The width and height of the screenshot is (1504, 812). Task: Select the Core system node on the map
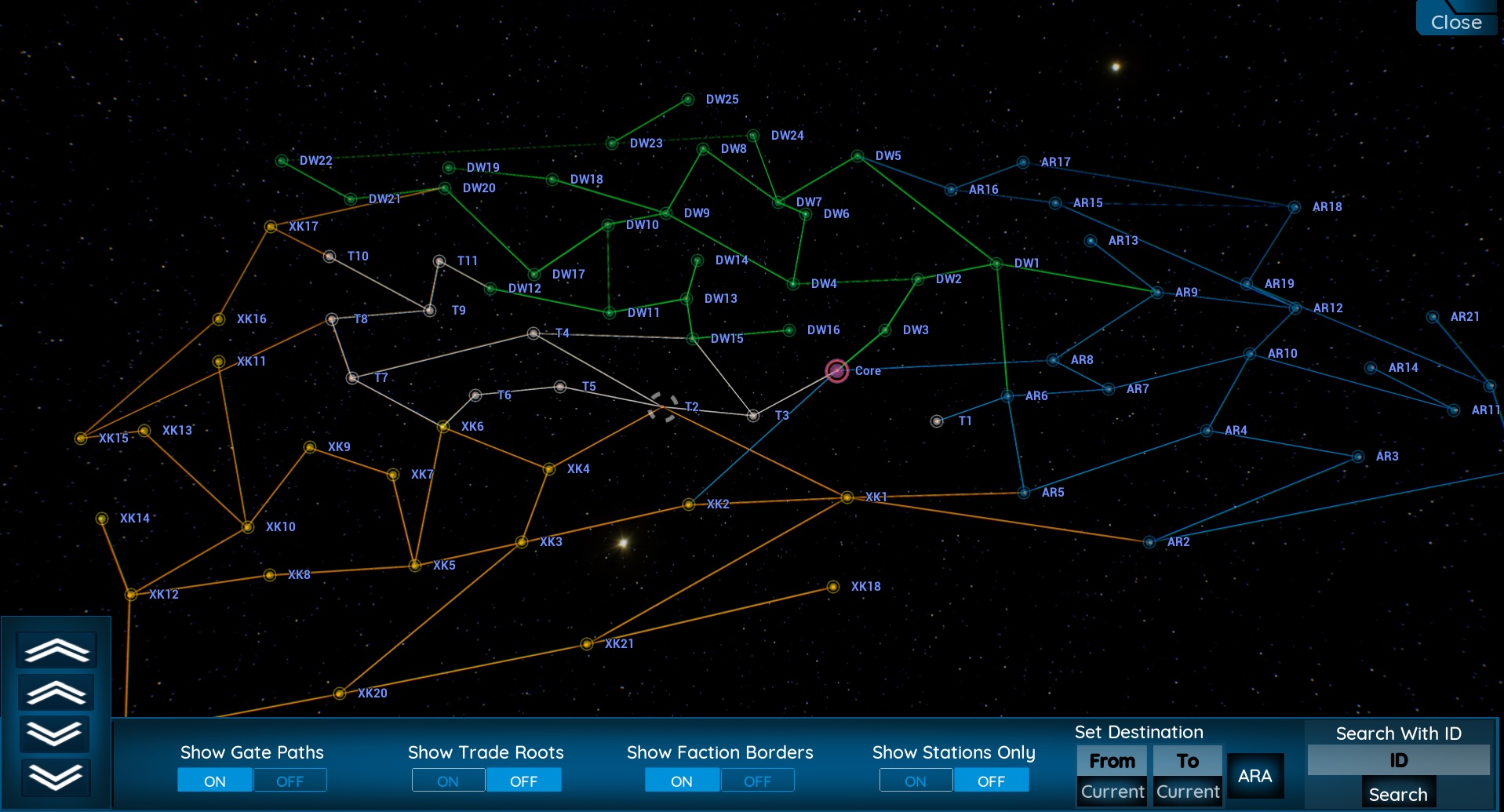tap(836, 371)
